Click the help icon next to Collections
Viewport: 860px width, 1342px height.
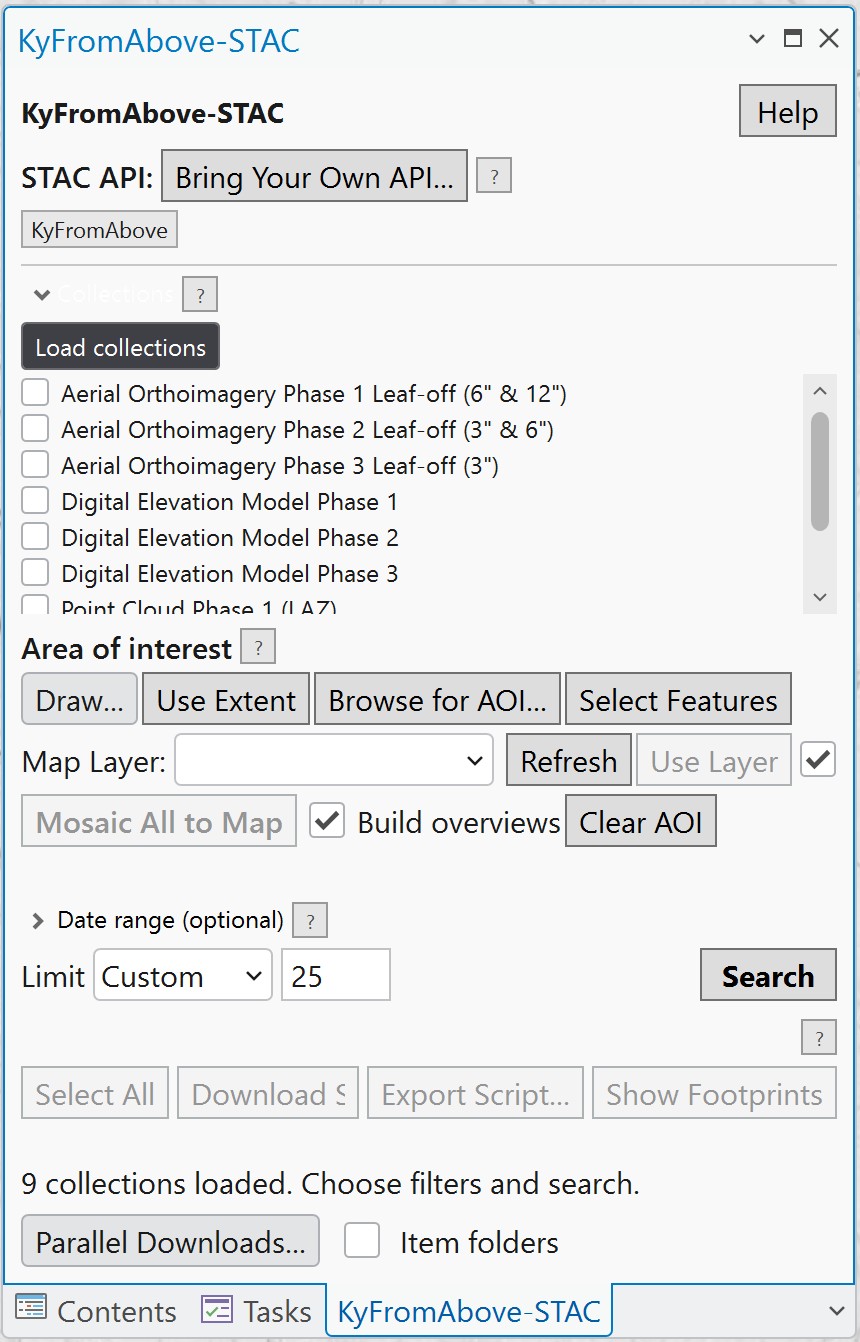pos(200,295)
